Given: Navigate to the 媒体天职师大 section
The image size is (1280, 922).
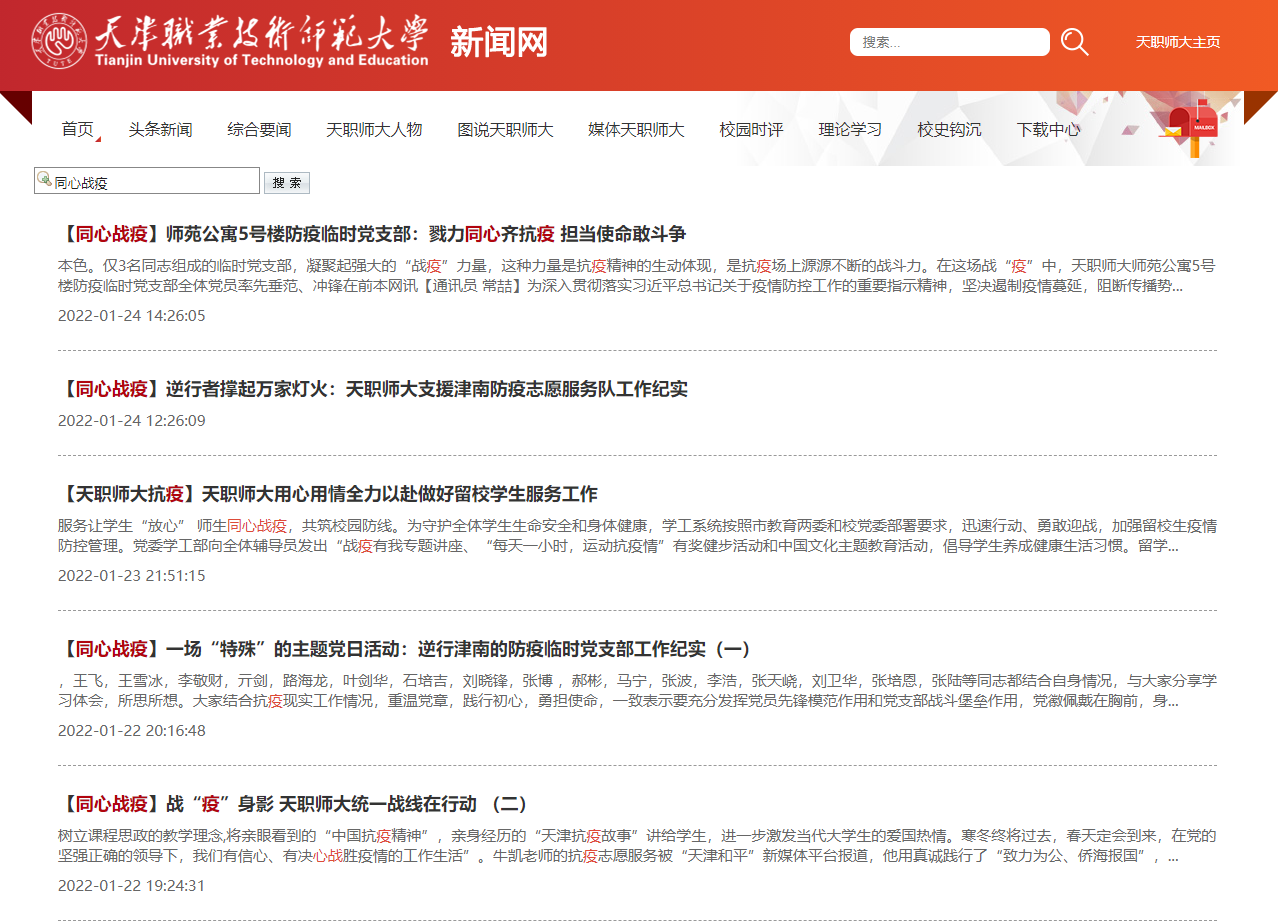Looking at the screenshot, I should tap(636, 129).
